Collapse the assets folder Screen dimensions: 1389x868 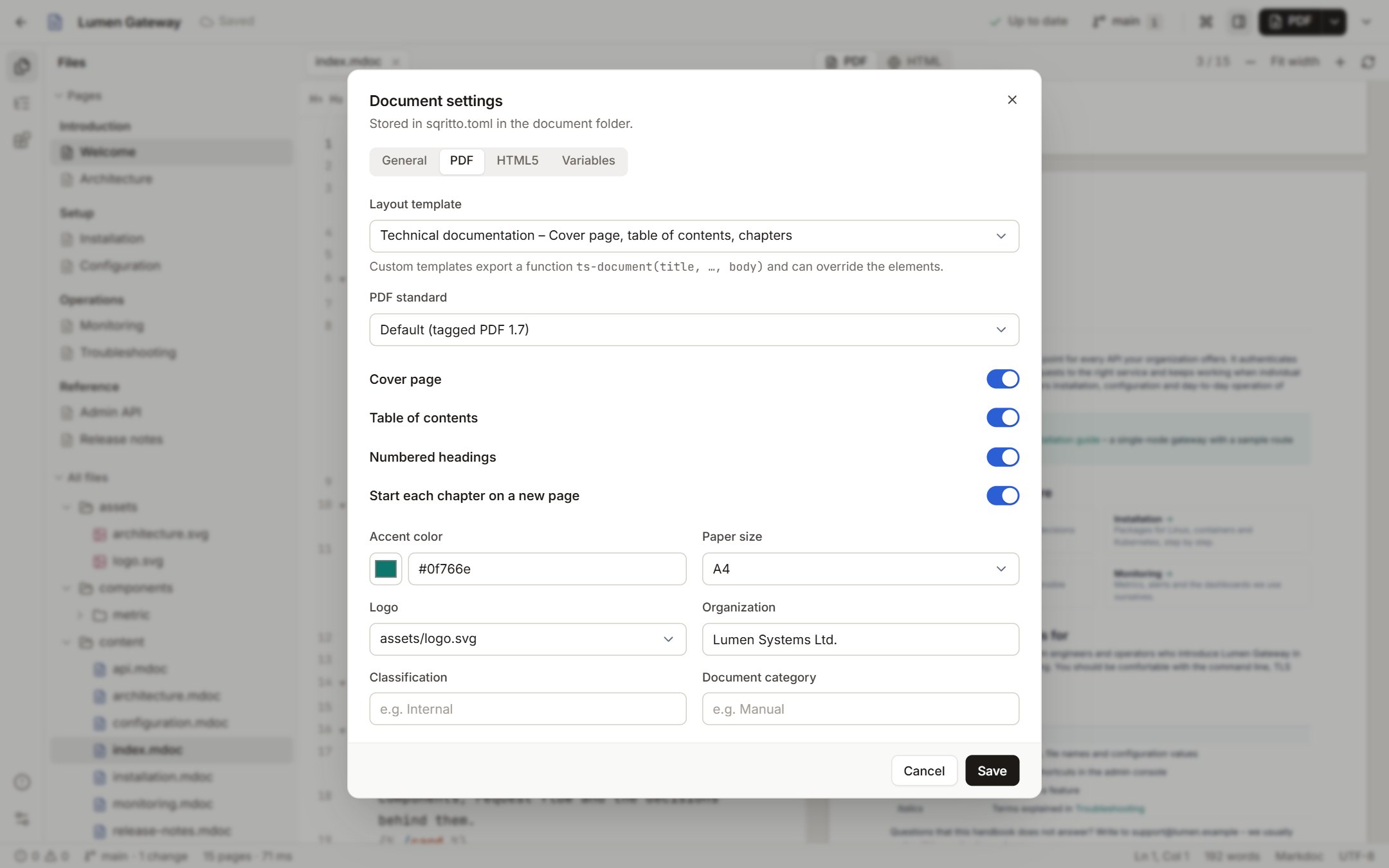66,507
